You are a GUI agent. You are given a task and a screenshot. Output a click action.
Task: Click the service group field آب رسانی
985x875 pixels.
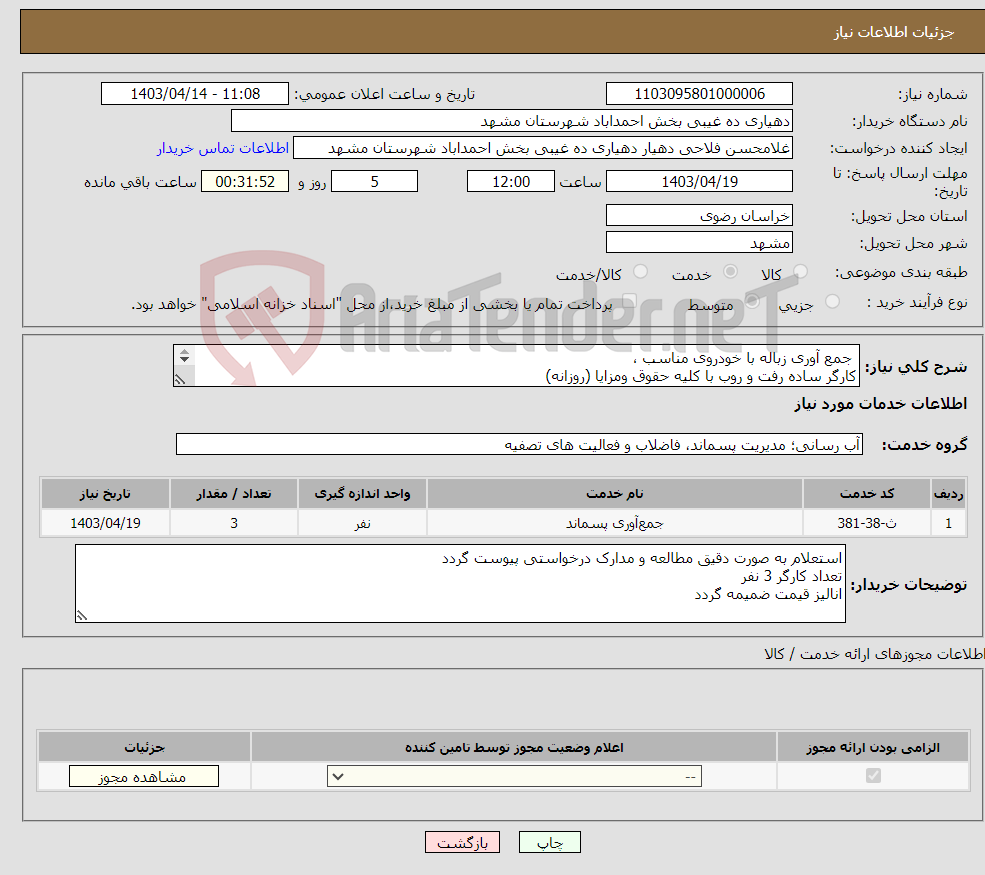(520, 444)
